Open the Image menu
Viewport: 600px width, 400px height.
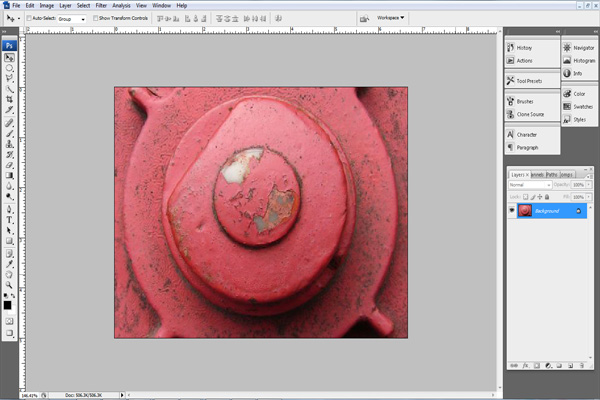pyautogui.click(x=47, y=6)
